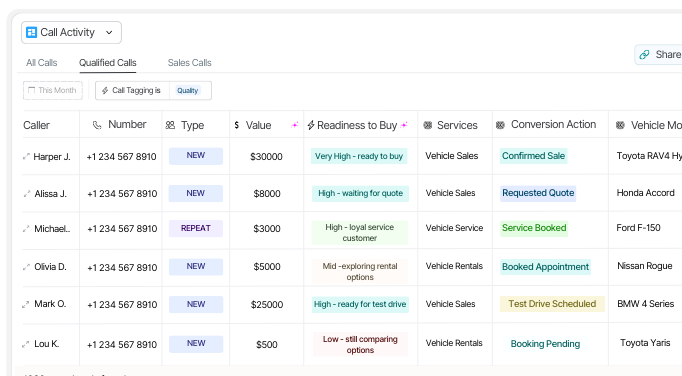Click the Call Activity grid icon

coord(31,33)
